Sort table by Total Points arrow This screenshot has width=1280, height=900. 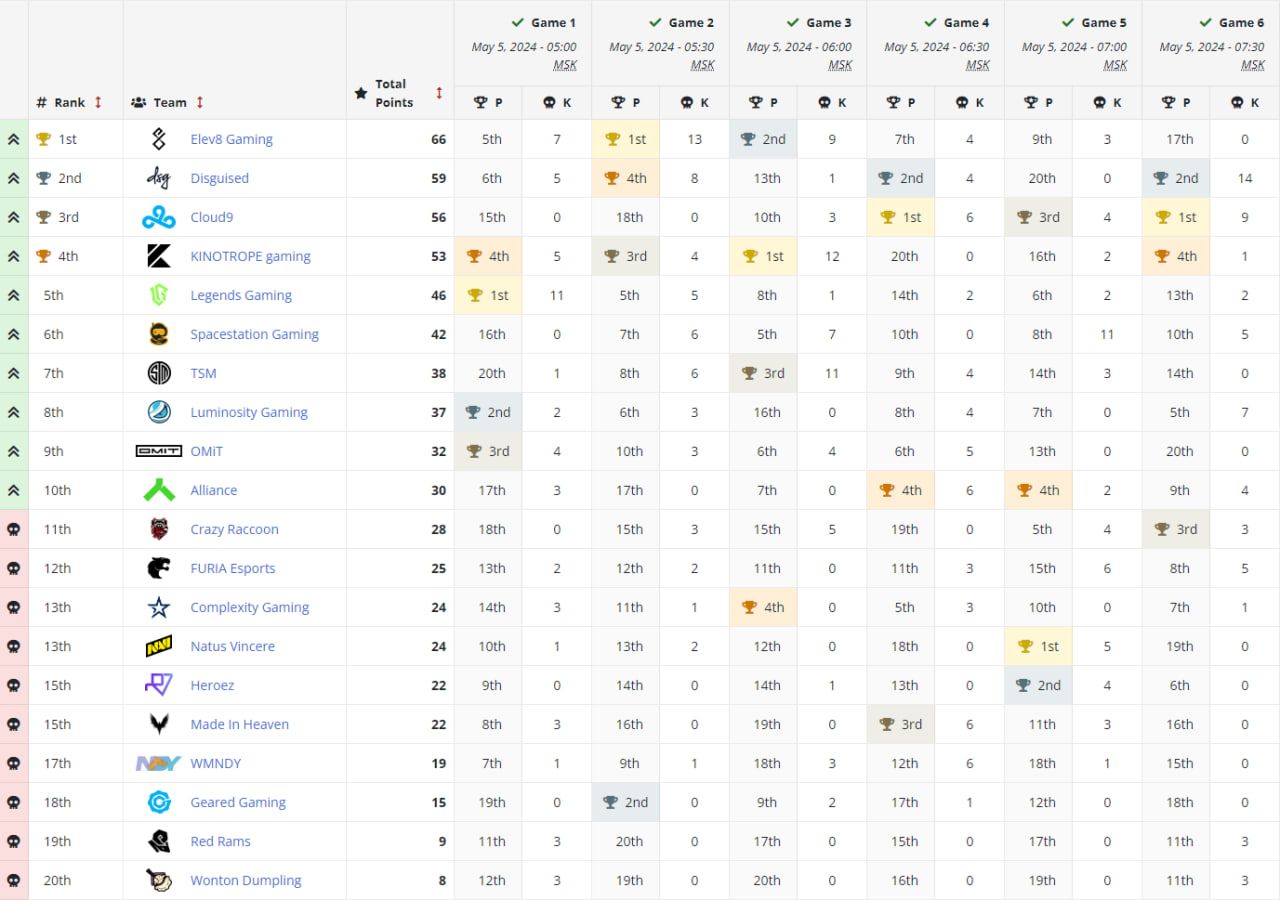coord(439,93)
